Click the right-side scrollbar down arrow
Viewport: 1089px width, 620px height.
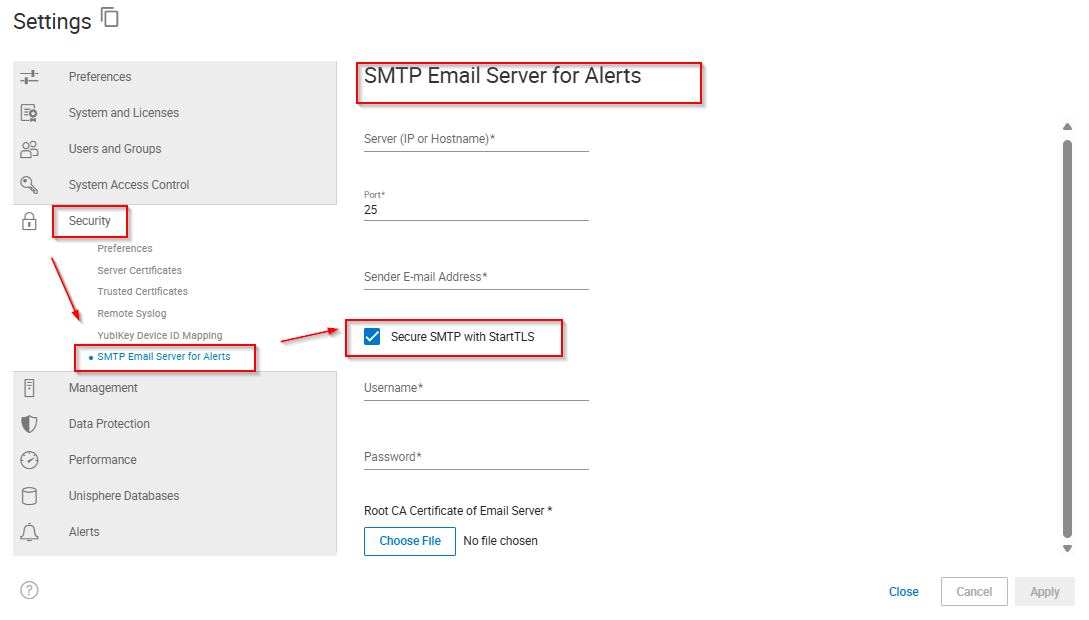pyautogui.click(x=1068, y=548)
